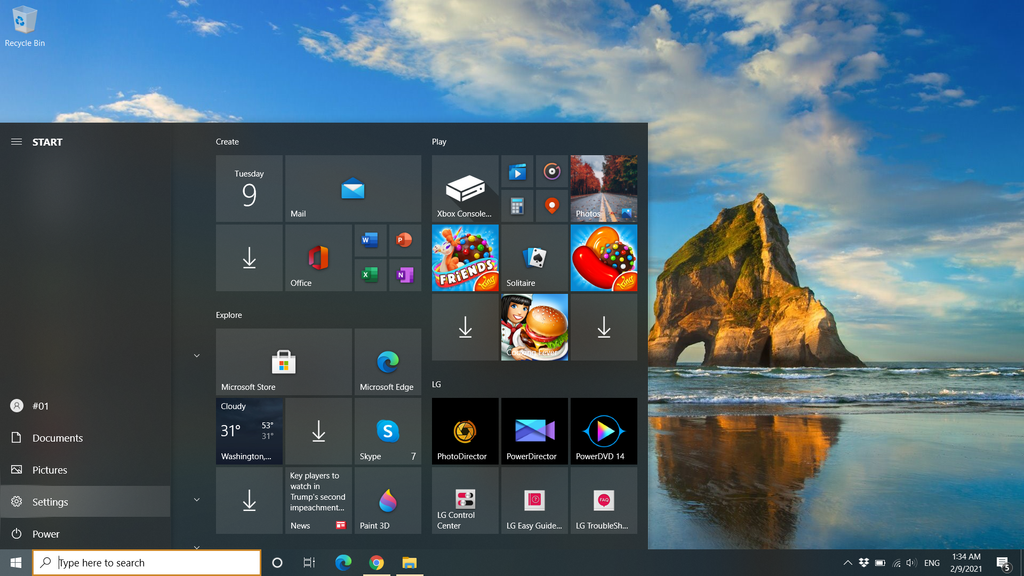Launch Google Chrome from the taskbar
The image size is (1024, 576).
pyautogui.click(x=377, y=563)
